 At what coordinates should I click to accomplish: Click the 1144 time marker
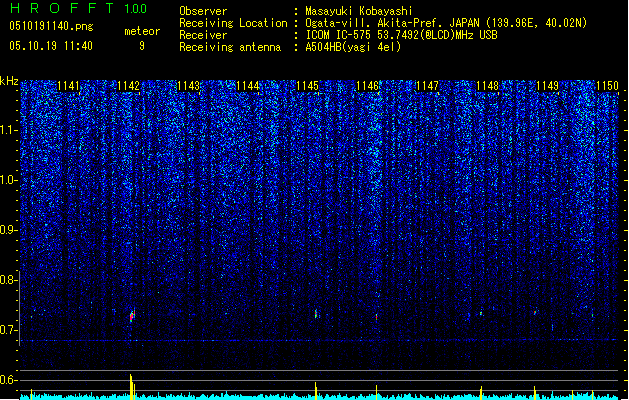coord(248,86)
